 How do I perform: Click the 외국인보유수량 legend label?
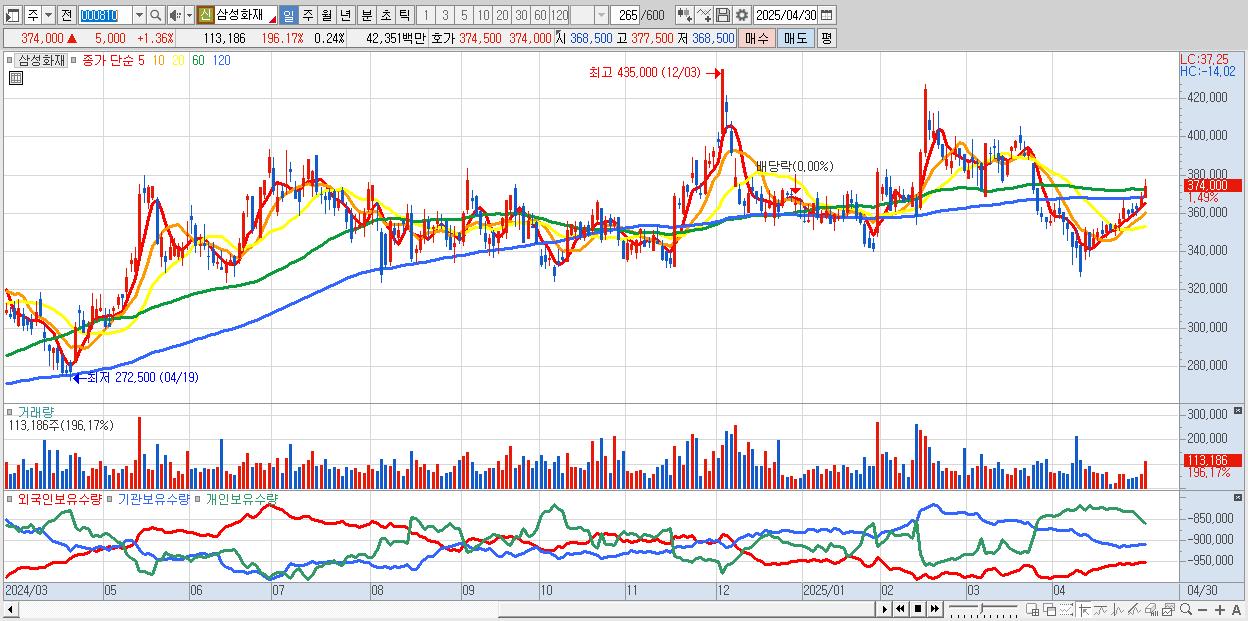59,498
